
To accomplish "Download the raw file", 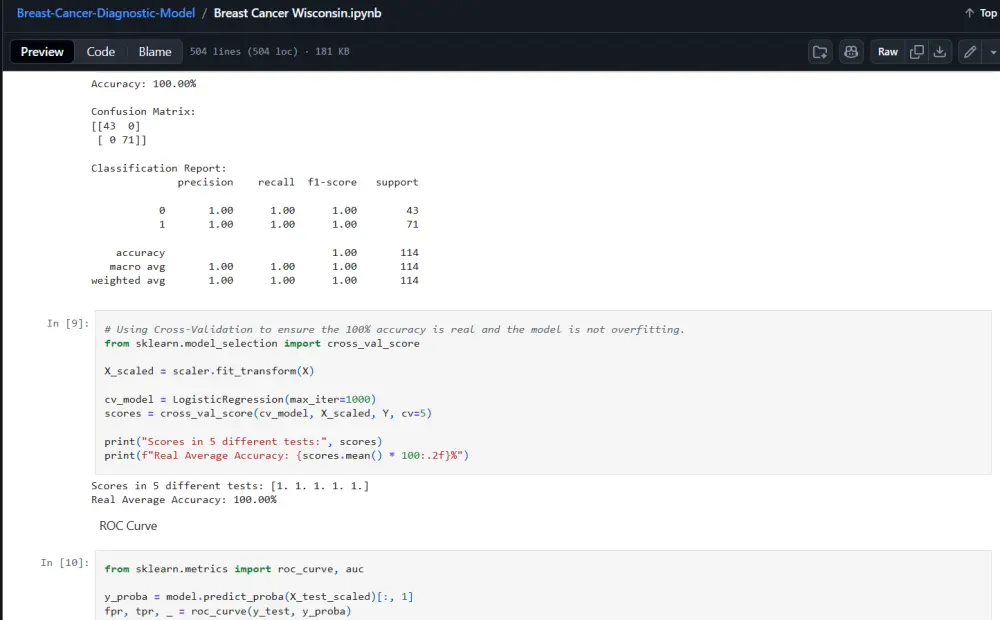I will click(x=940, y=51).
